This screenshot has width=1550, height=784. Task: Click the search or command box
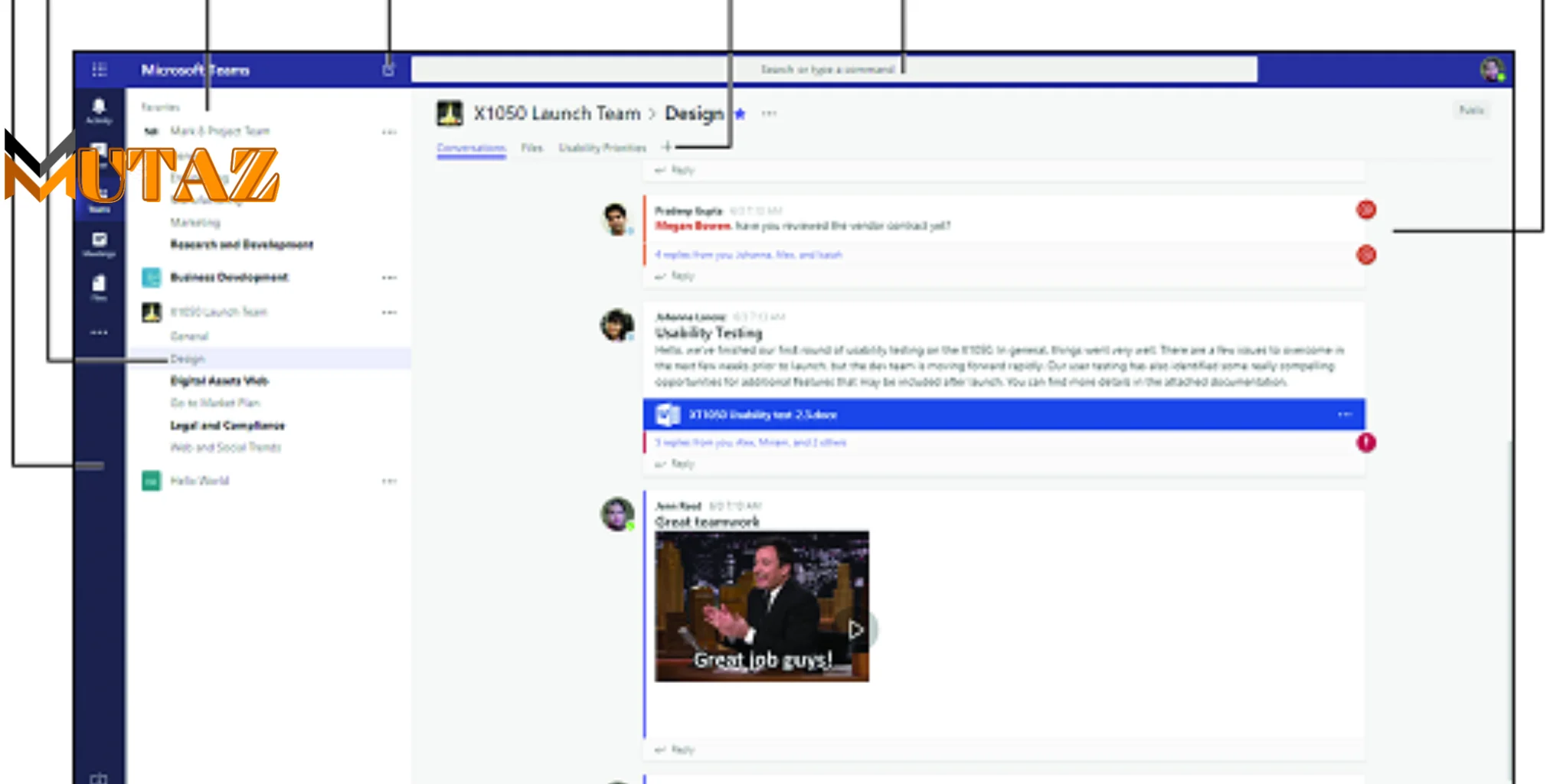834,70
